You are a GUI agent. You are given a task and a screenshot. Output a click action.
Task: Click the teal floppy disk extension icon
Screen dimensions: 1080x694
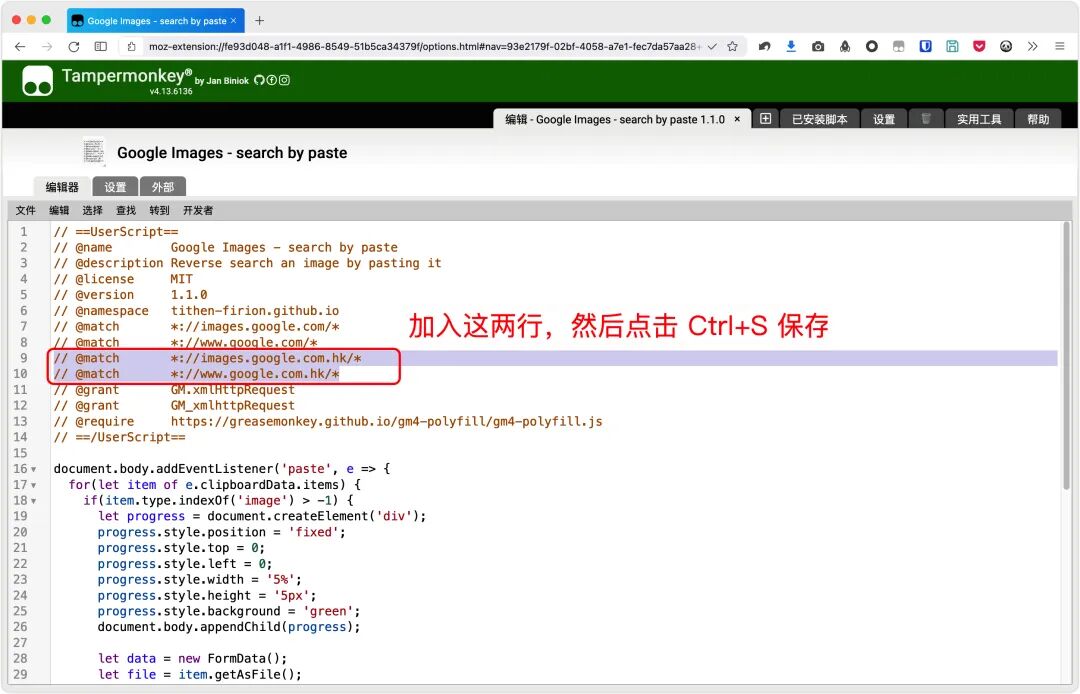952,47
